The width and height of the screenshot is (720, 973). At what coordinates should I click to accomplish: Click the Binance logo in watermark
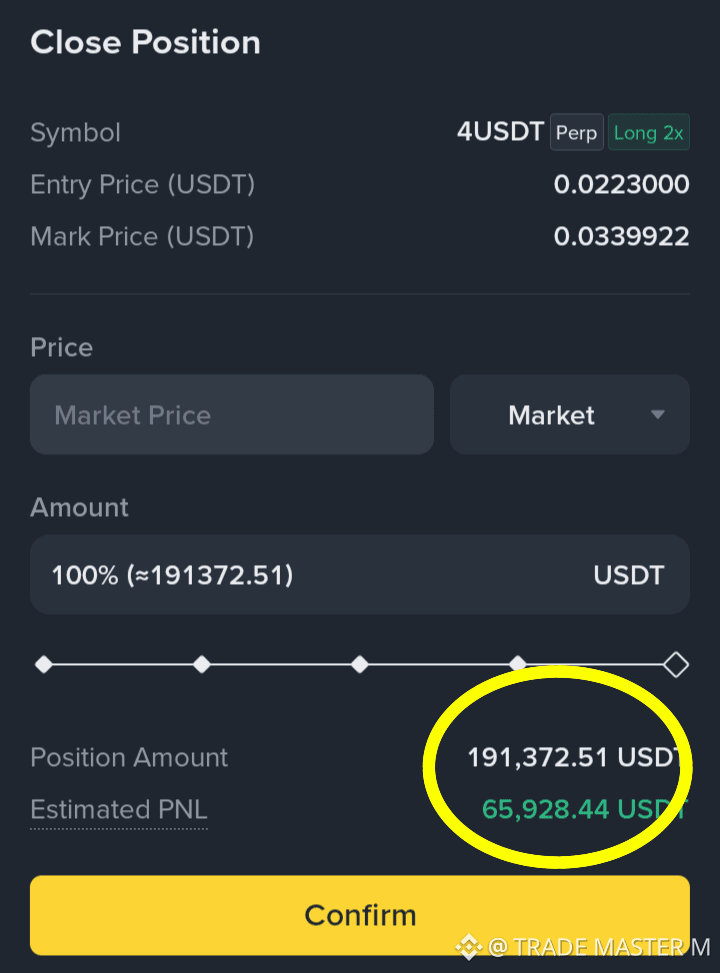pyautogui.click(x=469, y=947)
